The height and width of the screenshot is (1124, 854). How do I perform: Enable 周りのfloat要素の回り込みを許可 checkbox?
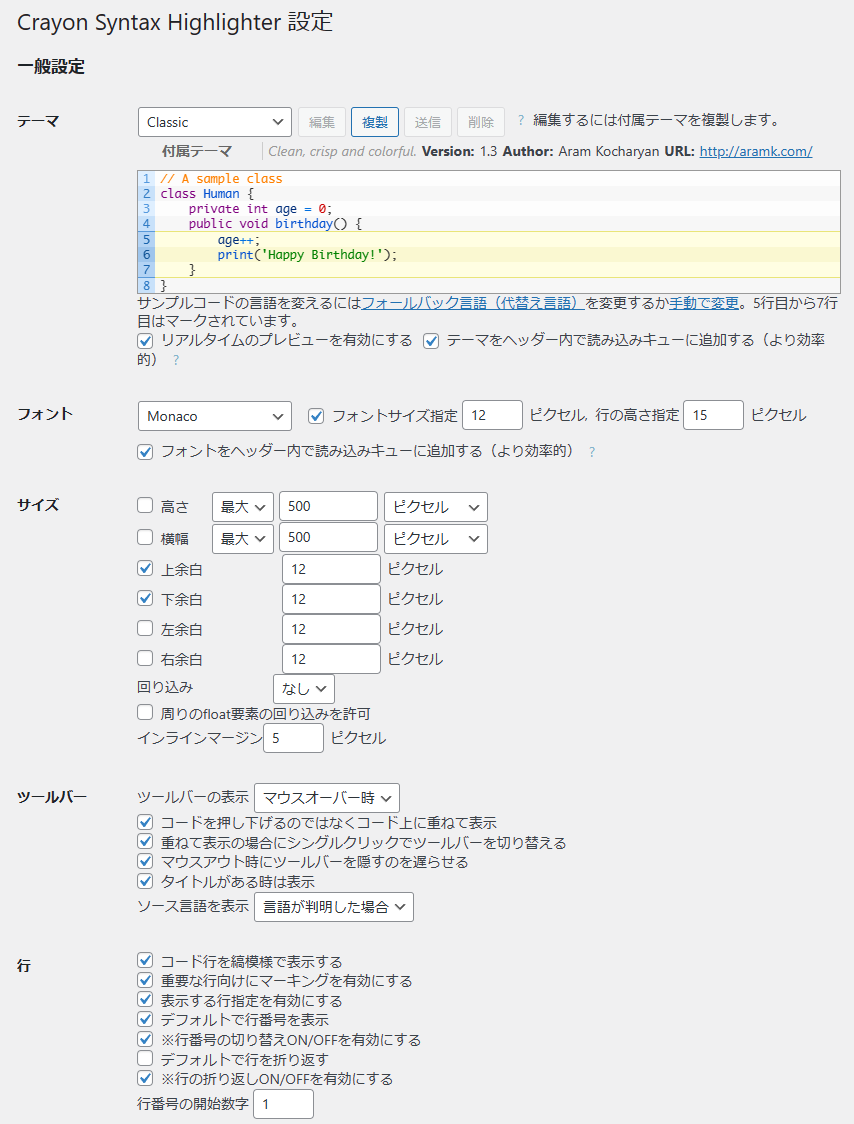pyautogui.click(x=146, y=713)
